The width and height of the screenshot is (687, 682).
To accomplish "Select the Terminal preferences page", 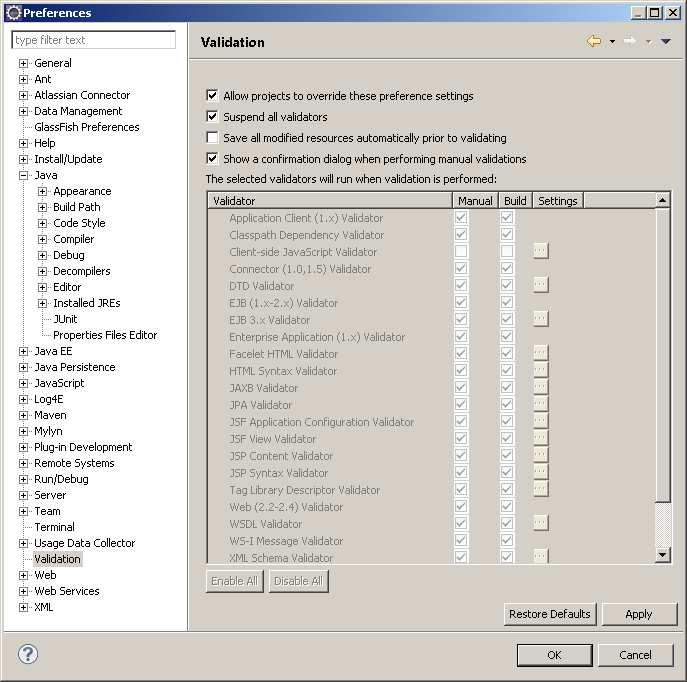I will pyautogui.click(x=54, y=527).
